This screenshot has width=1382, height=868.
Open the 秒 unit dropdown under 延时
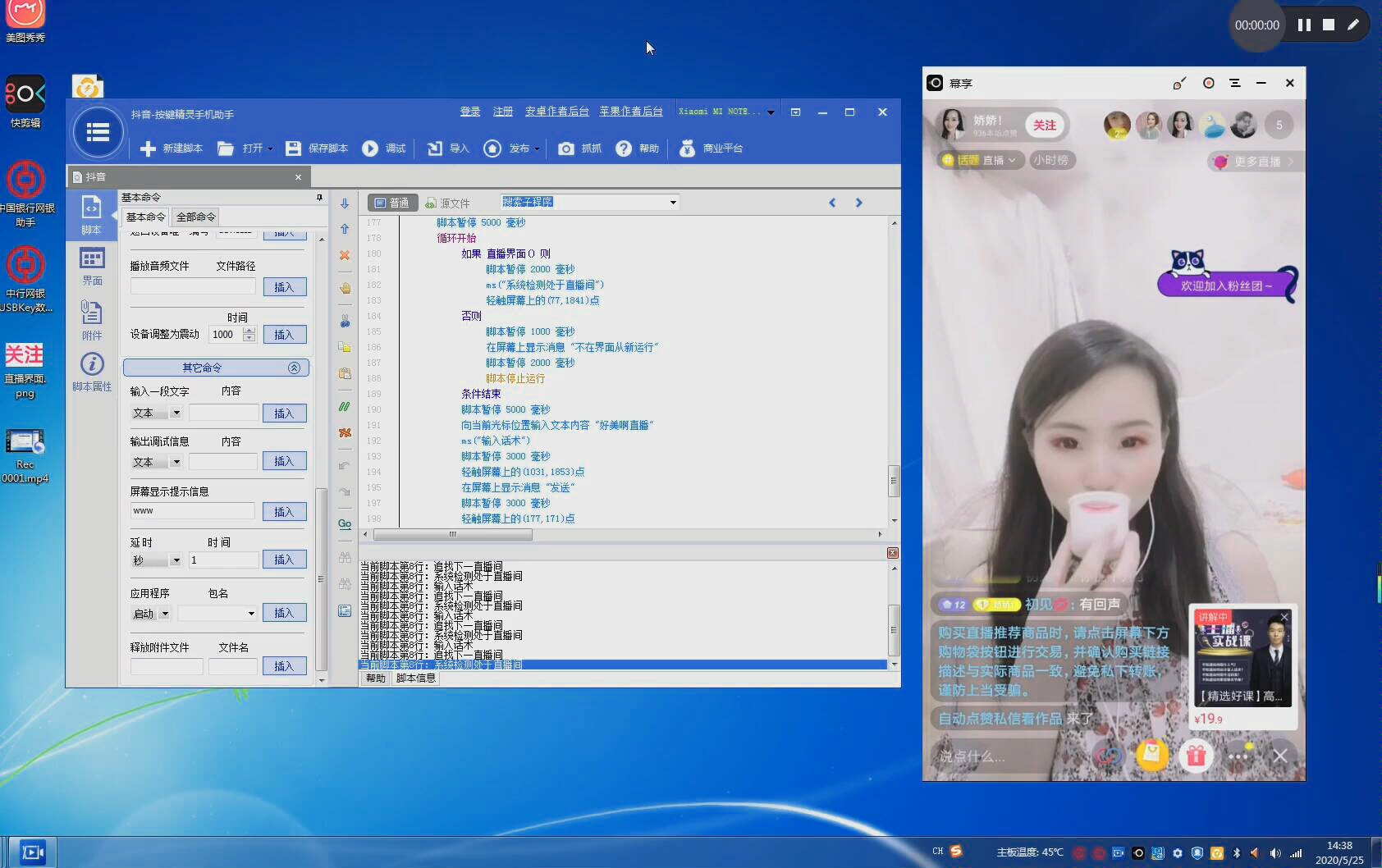coord(176,560)
